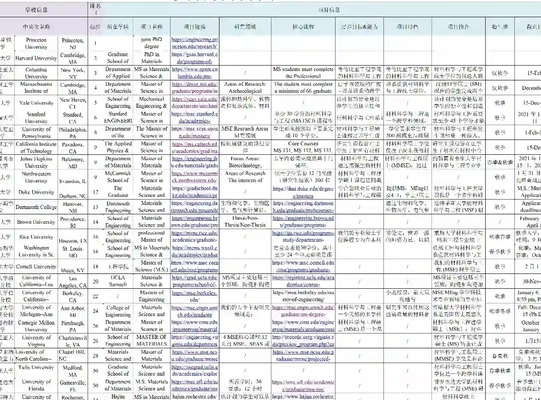Open Columbia's www.apam.columbia.edu link
541x400 pixels.
[x=195, y=73]
